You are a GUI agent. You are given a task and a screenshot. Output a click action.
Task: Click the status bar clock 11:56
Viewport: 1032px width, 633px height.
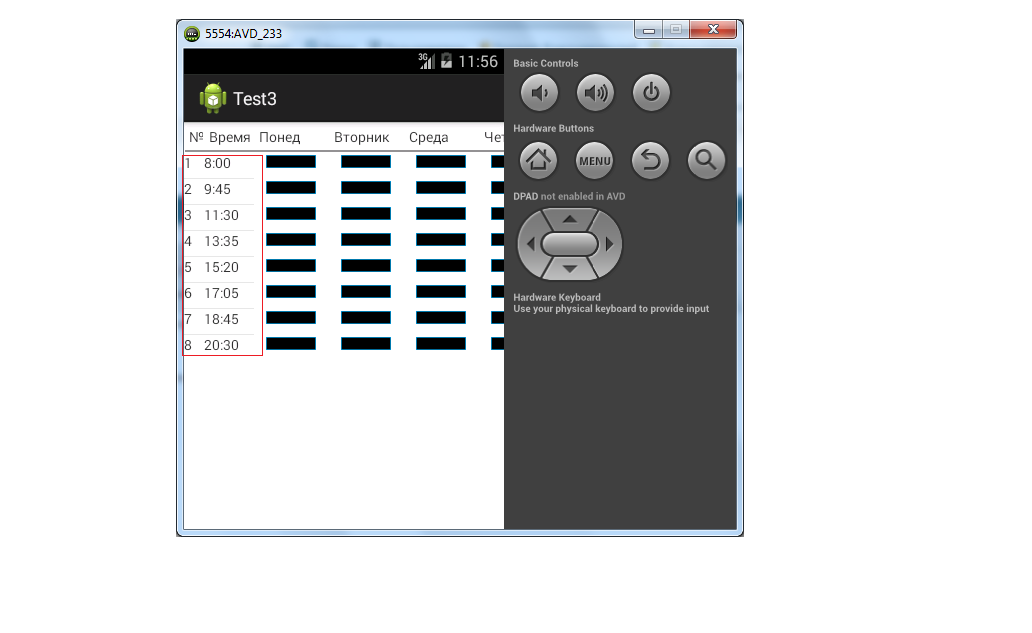tap(478, 61)
